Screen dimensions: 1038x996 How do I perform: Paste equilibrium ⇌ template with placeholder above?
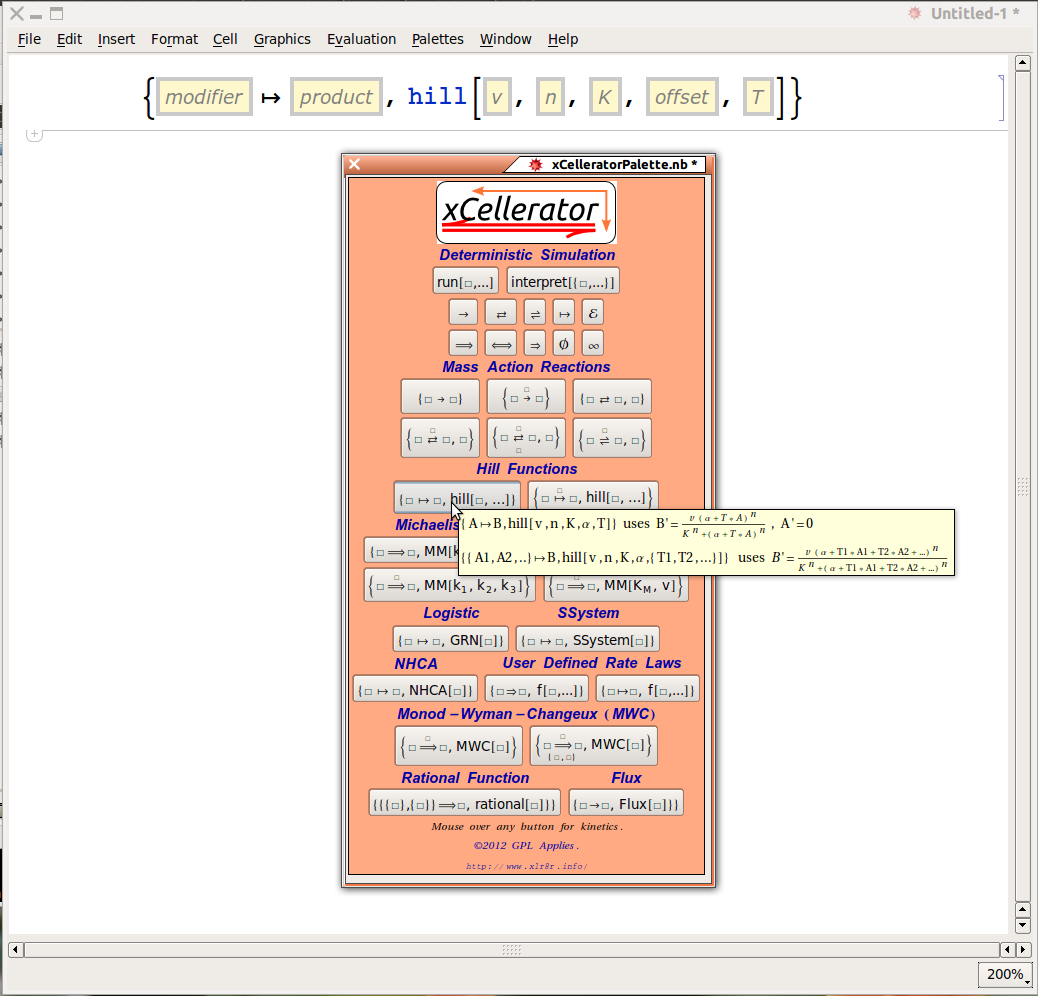pyautogui.click(x=612, y=438)
